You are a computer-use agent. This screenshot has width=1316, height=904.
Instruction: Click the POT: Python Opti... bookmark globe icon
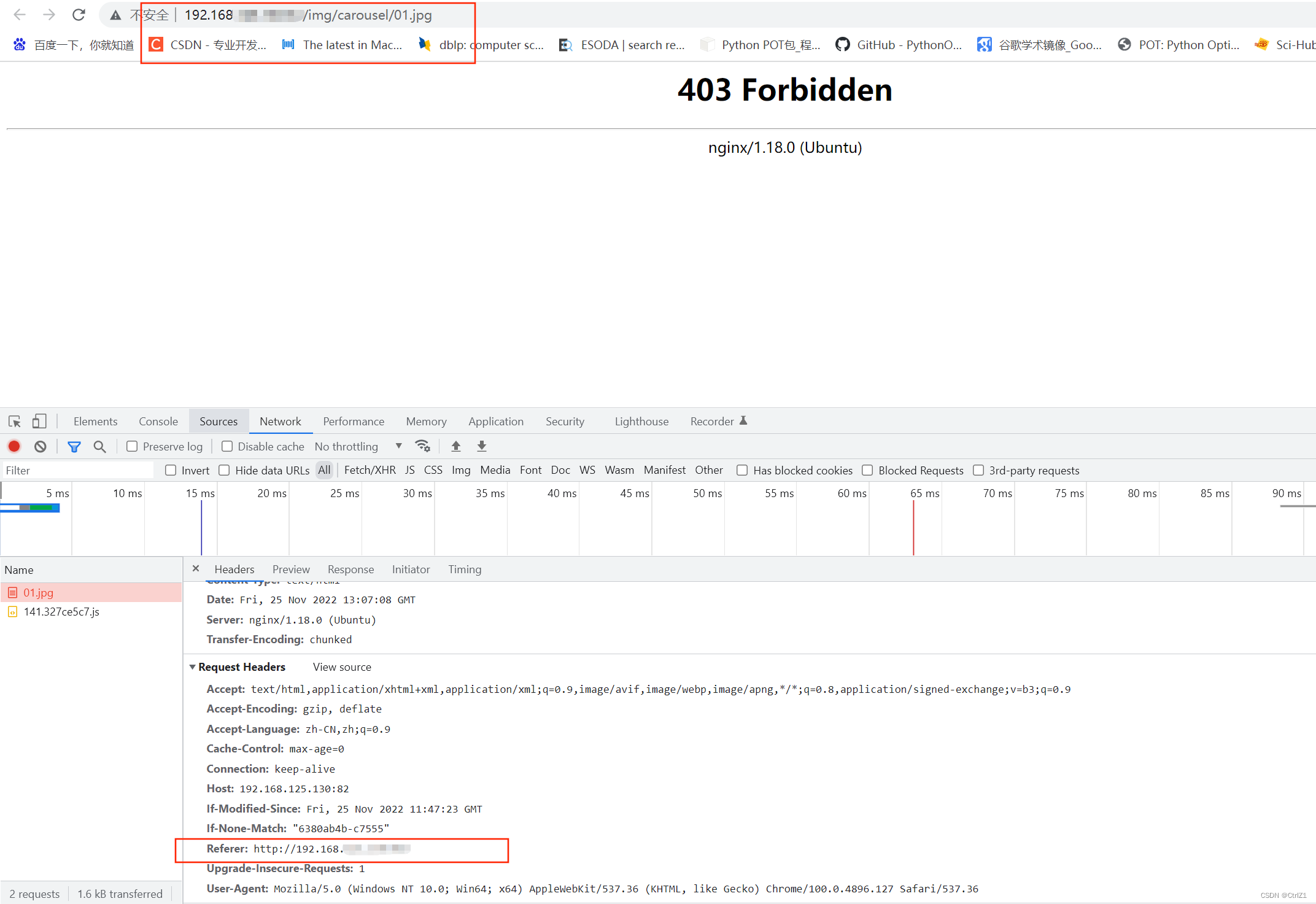(x=1124, y=45)
